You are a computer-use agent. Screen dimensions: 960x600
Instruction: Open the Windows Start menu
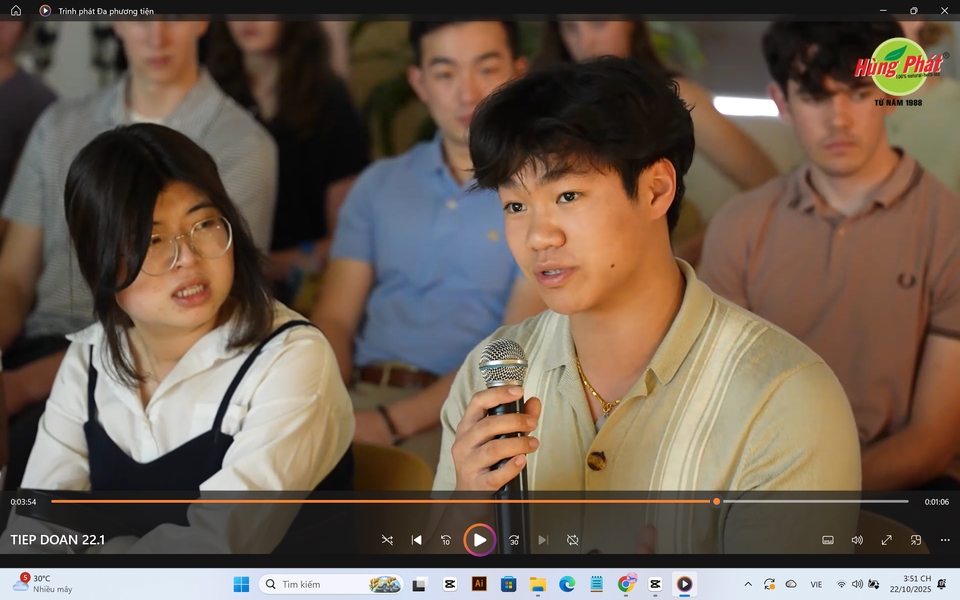point(241,584)
